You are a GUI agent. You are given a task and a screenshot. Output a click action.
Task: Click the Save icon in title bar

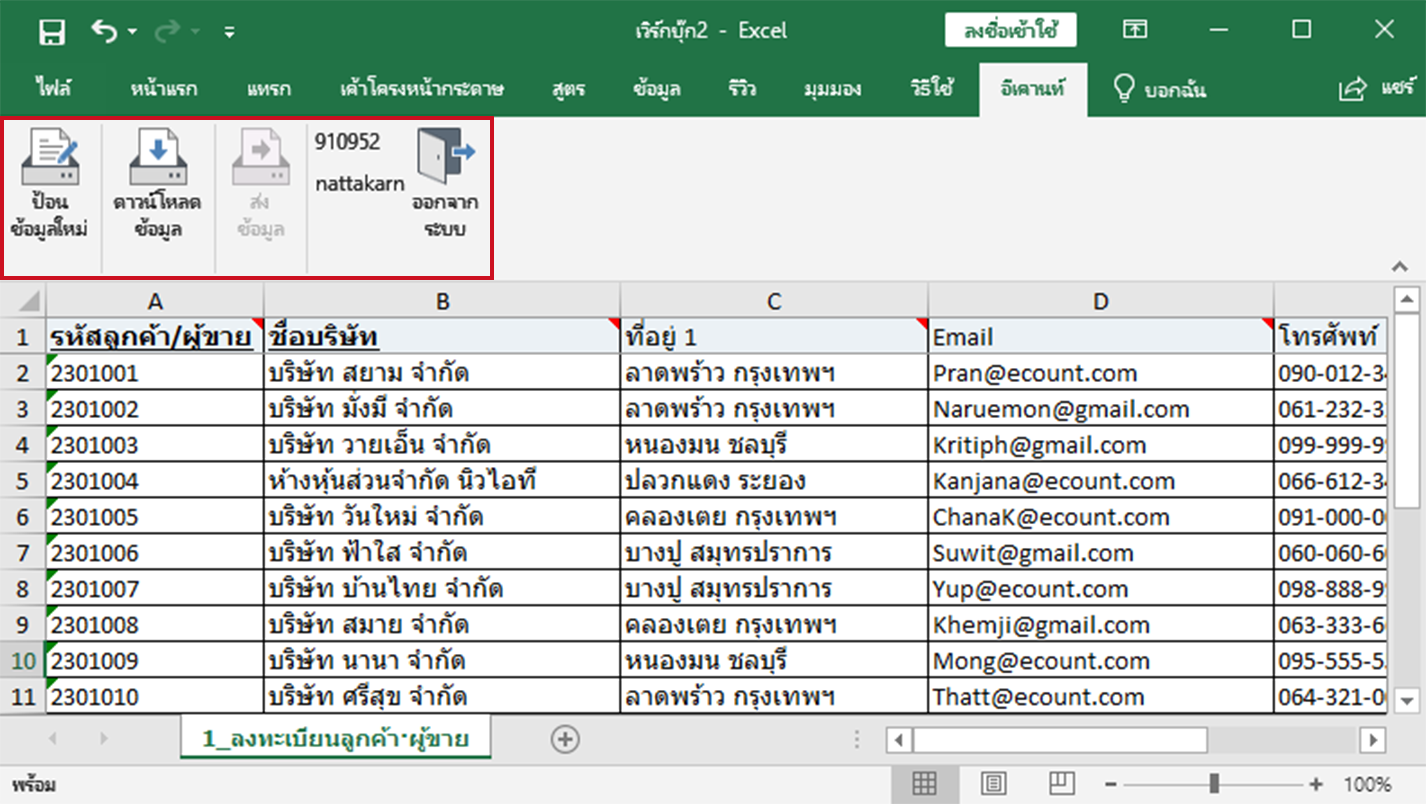click(51, 32)
